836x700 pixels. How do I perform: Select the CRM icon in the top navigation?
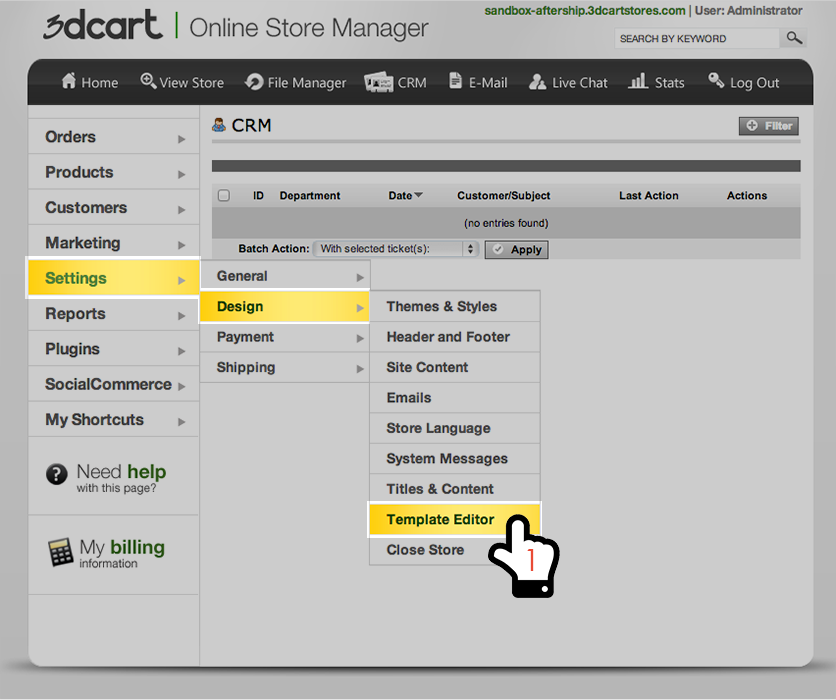click(x=378, y=82)
